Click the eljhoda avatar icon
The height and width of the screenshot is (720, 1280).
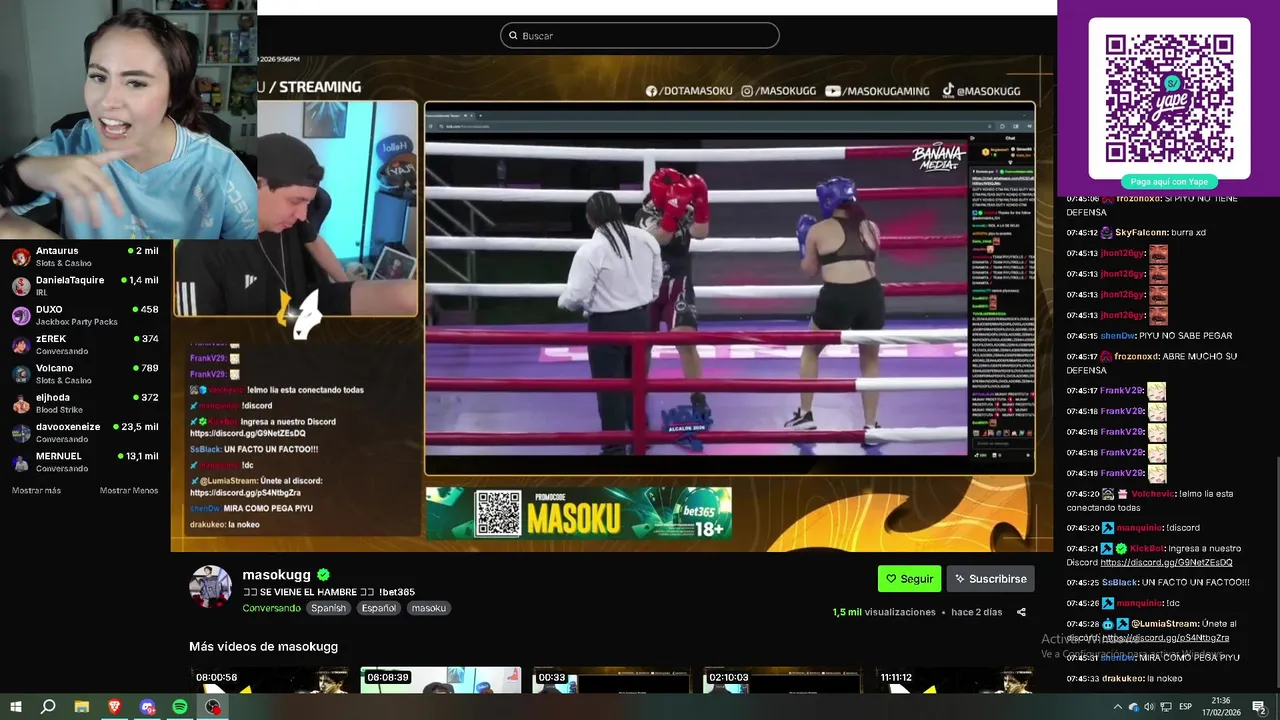coord(21,404)
